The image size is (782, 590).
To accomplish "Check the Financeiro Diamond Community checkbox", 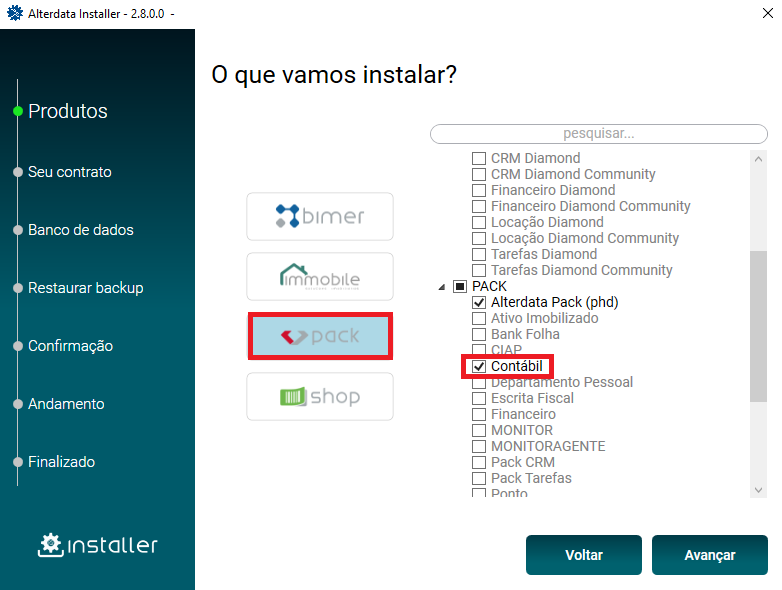I will [479, 206].
